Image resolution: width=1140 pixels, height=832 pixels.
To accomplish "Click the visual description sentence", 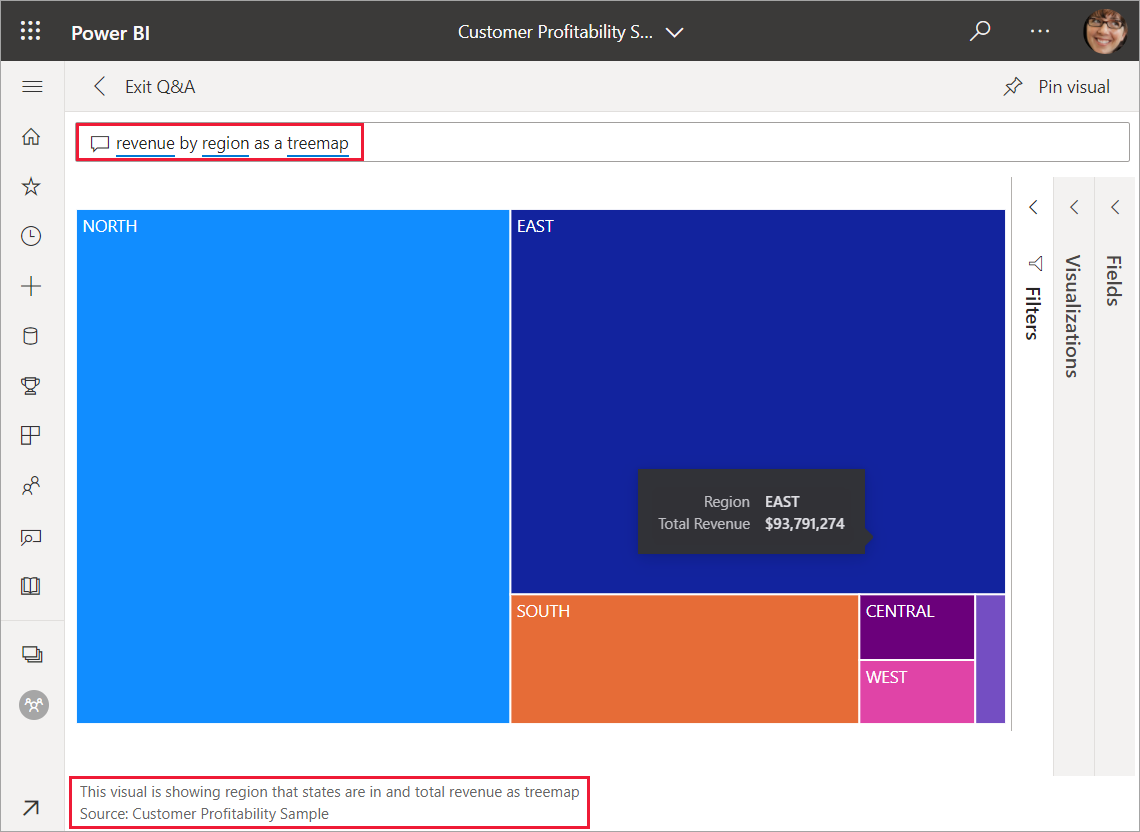I will tap(329, 791).
